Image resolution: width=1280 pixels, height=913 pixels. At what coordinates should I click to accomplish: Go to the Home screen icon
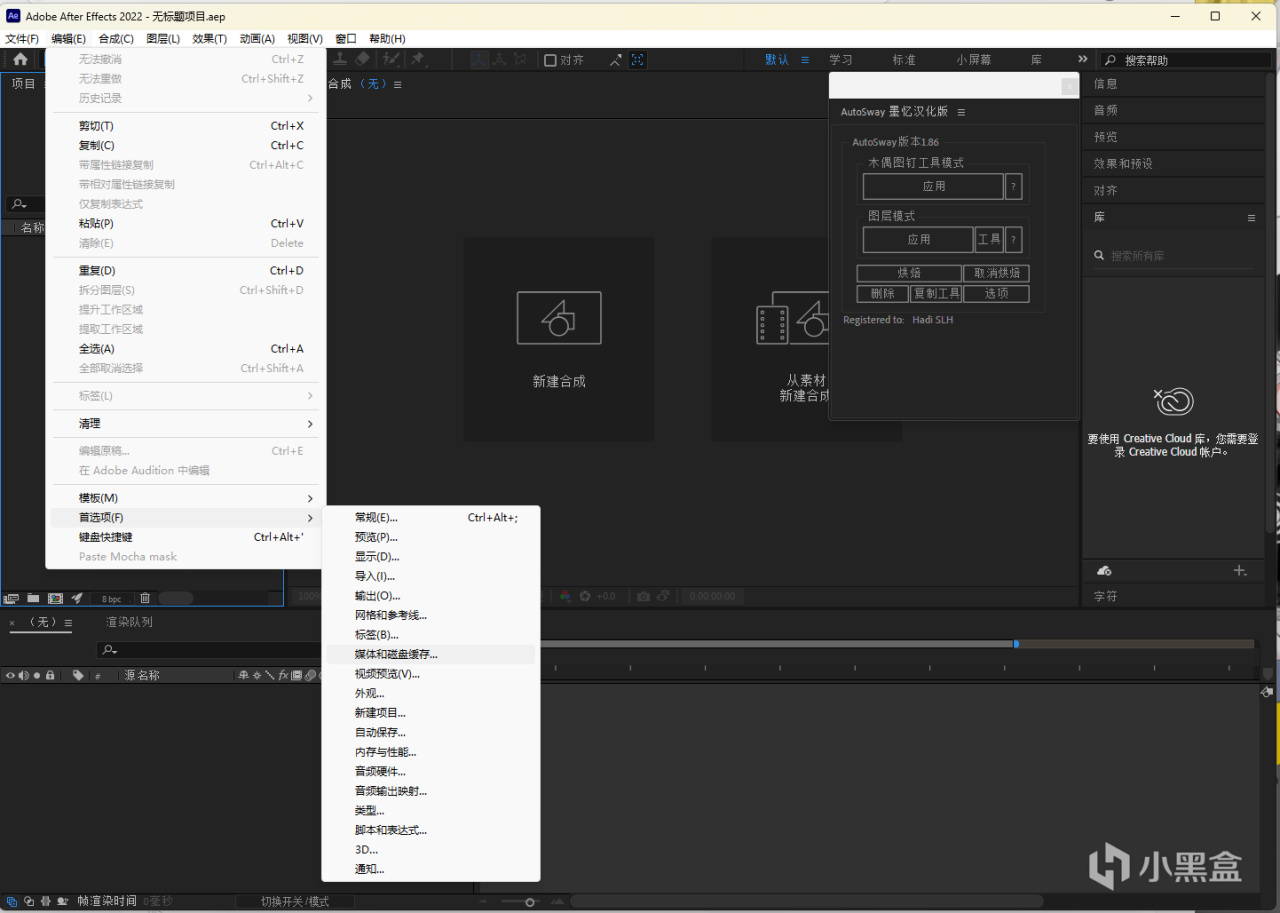(x=20, y=60)
